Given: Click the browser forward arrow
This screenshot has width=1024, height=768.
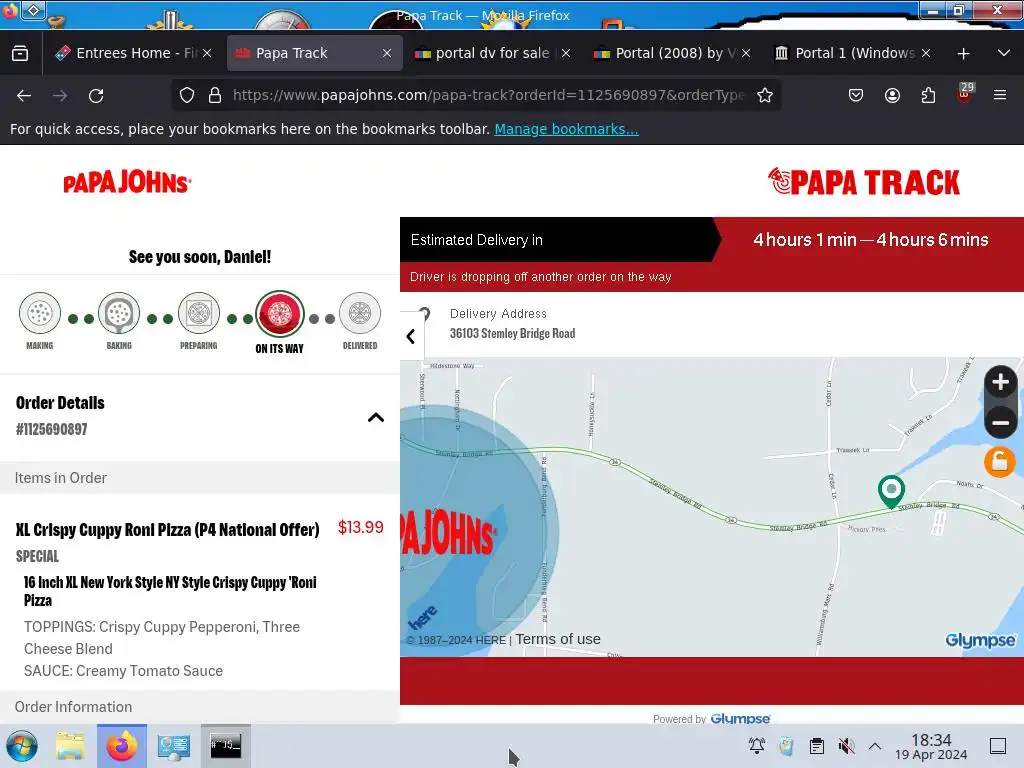Looking at the screenshot, I should (60, 96).
